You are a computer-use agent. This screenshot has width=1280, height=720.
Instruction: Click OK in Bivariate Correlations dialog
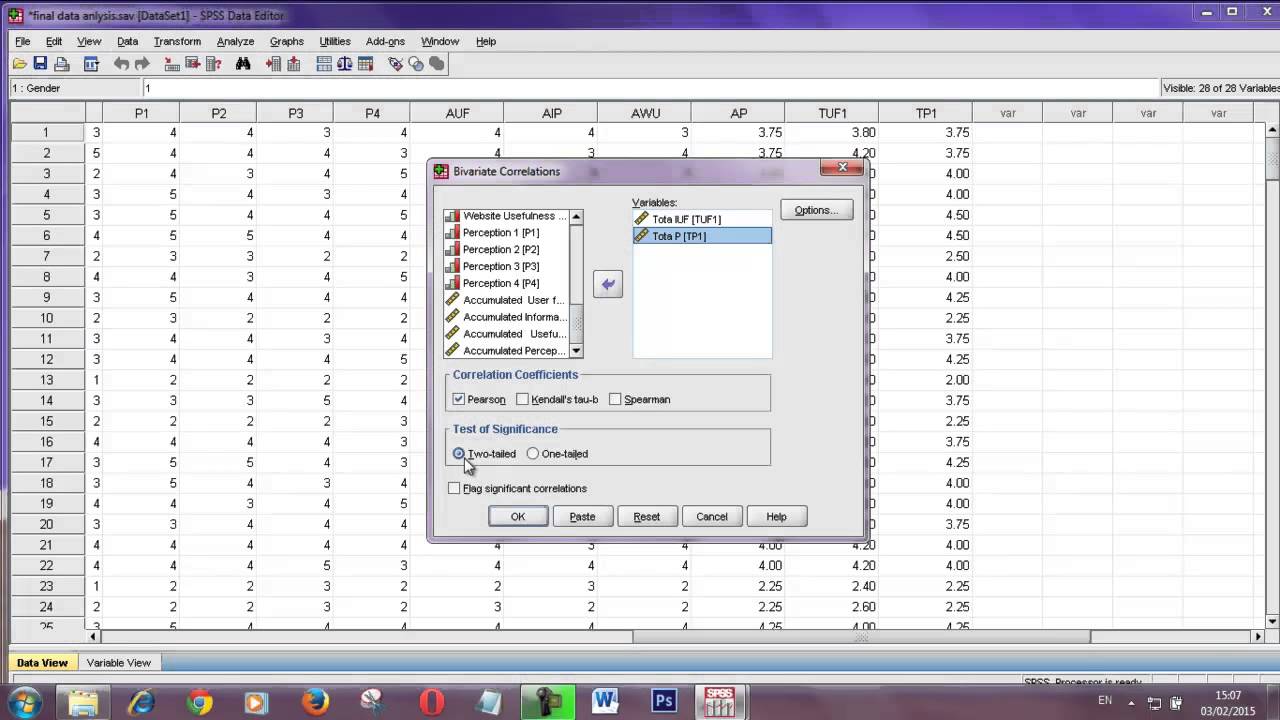coord(518,516)
